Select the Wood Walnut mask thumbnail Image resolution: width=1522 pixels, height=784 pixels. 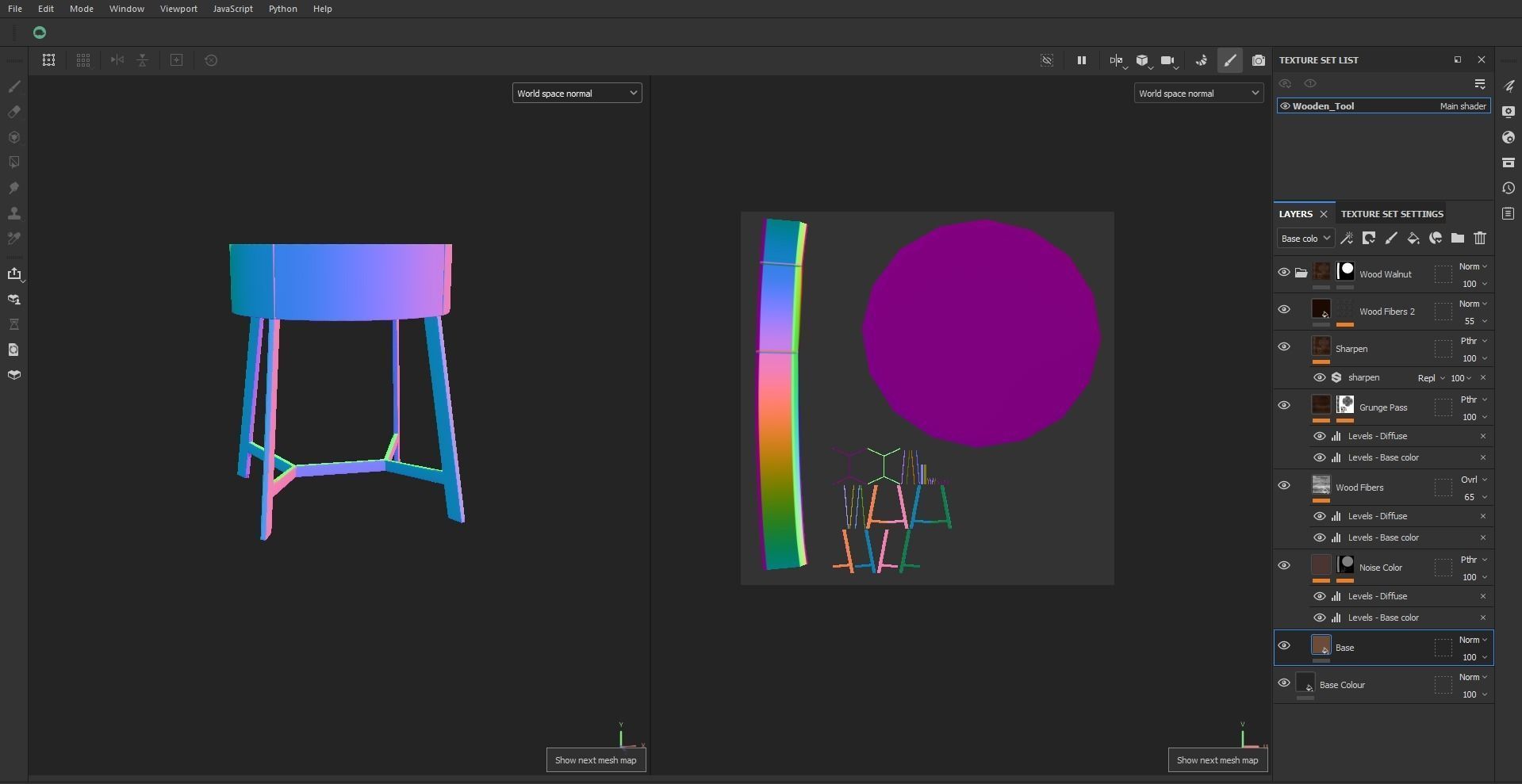[1345, 272]
